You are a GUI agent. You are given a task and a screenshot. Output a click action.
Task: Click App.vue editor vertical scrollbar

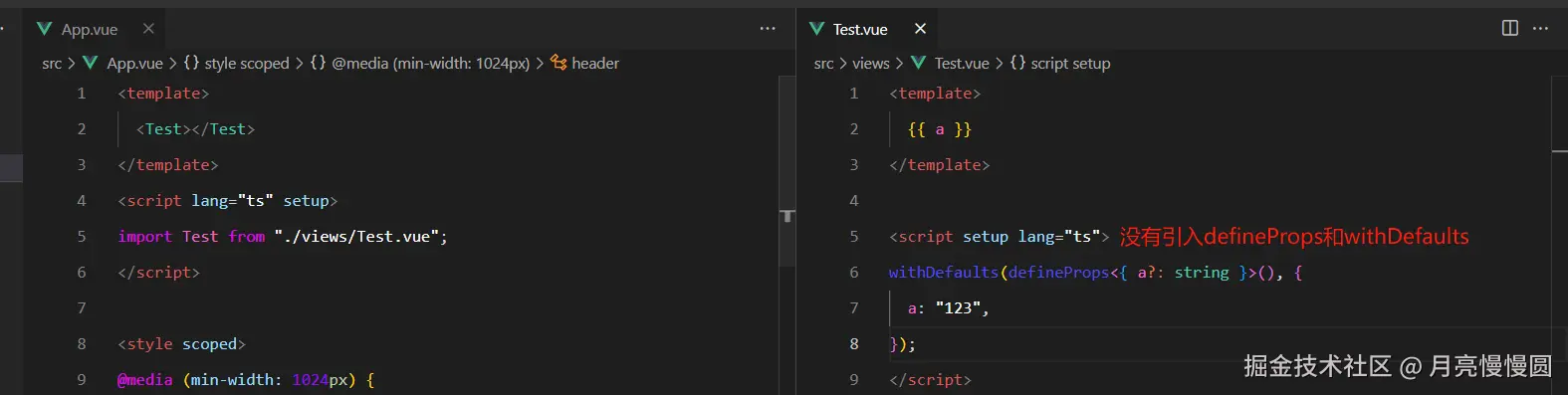[x=787, y=171]
